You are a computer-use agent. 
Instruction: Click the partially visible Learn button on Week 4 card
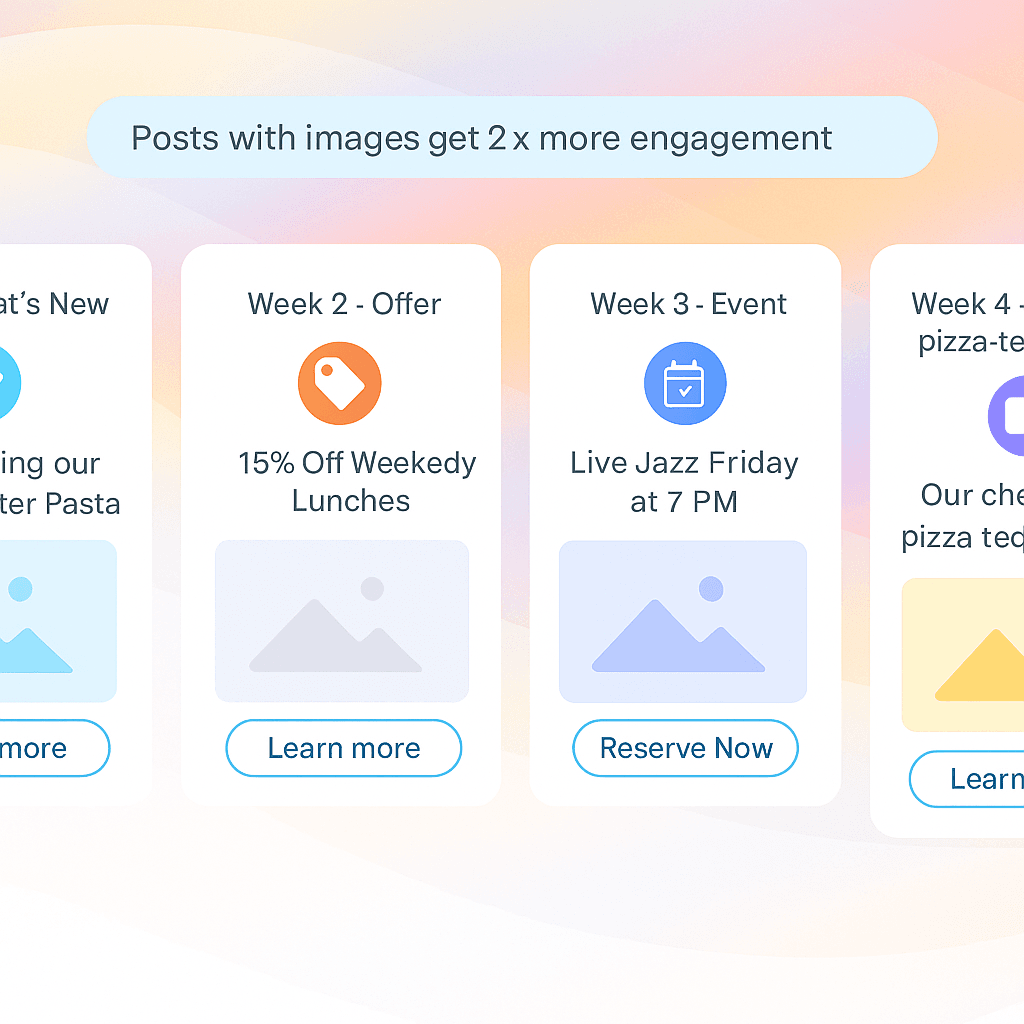[967, 779]
